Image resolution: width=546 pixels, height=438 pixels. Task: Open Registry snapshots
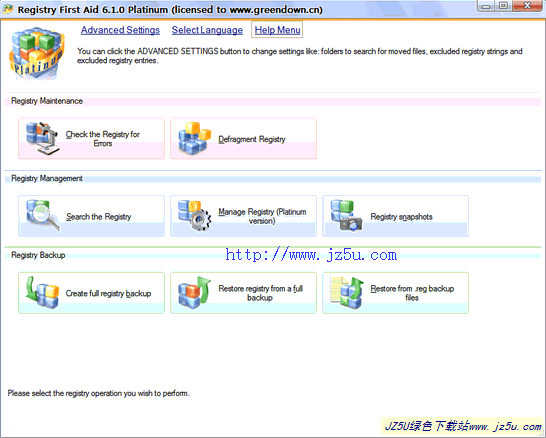click(x=396, y=216)
